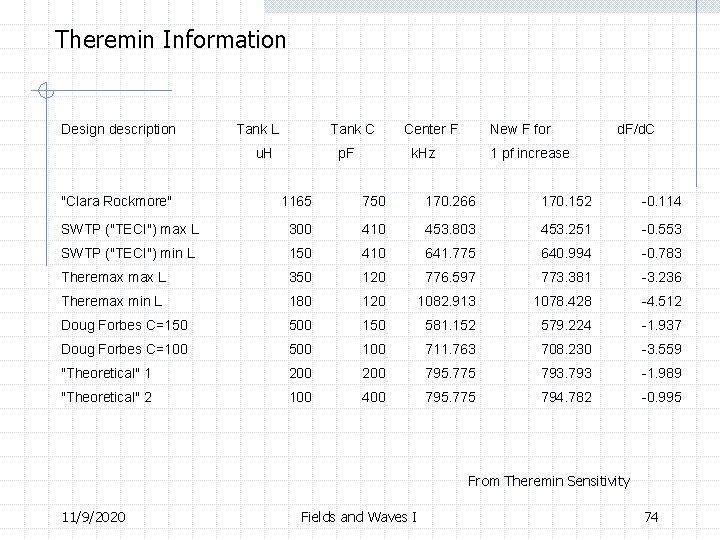Click the 'From Theremin Sensitivity' source note
The image size is (720, 540).
pyautogui.click(x=549, y=481)
